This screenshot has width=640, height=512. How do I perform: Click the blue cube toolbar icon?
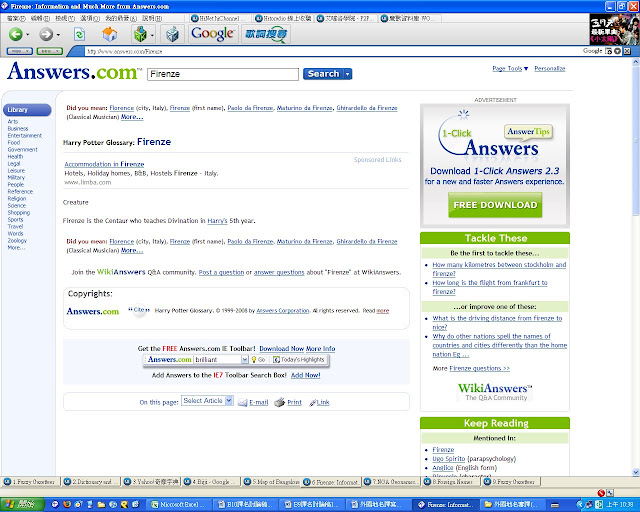click(x=172, y=34)
